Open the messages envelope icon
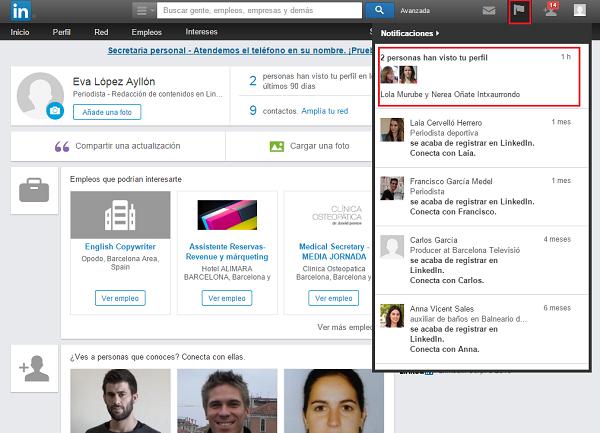 coord(489,11)
